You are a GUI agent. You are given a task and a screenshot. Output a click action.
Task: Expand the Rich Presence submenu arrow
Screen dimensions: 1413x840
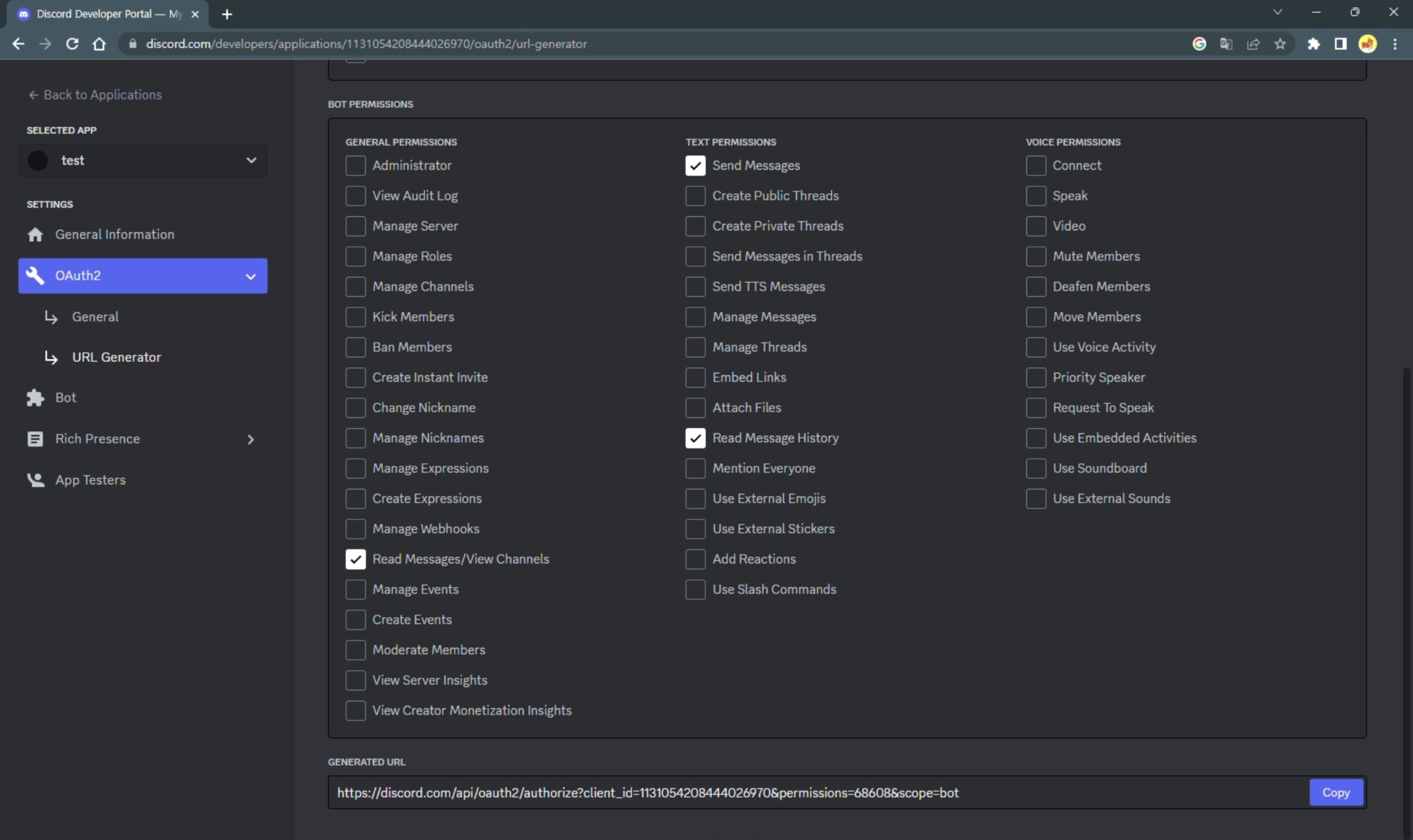[x=251, y=439]
